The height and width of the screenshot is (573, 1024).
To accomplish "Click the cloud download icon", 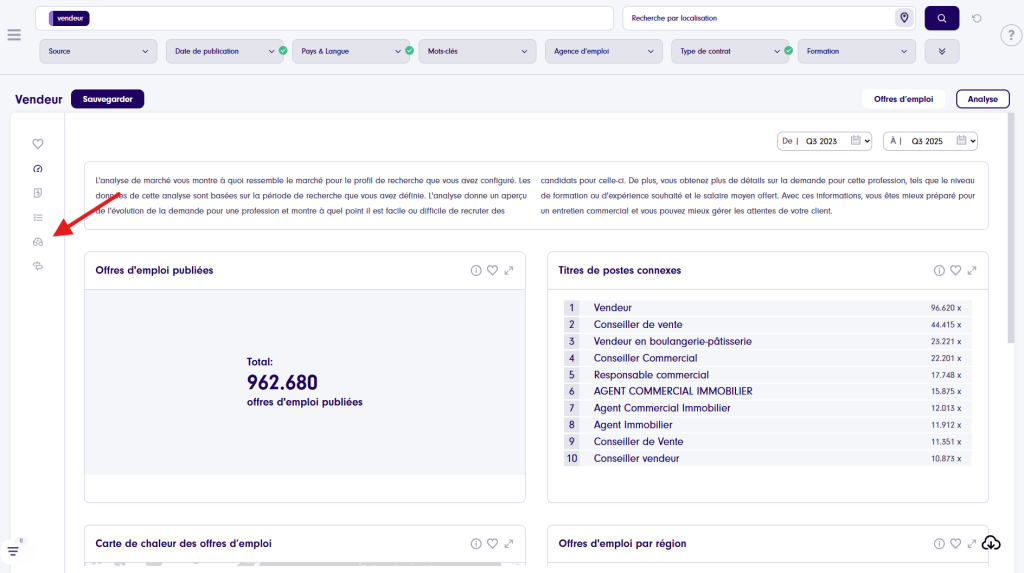I will pos(991,543).
